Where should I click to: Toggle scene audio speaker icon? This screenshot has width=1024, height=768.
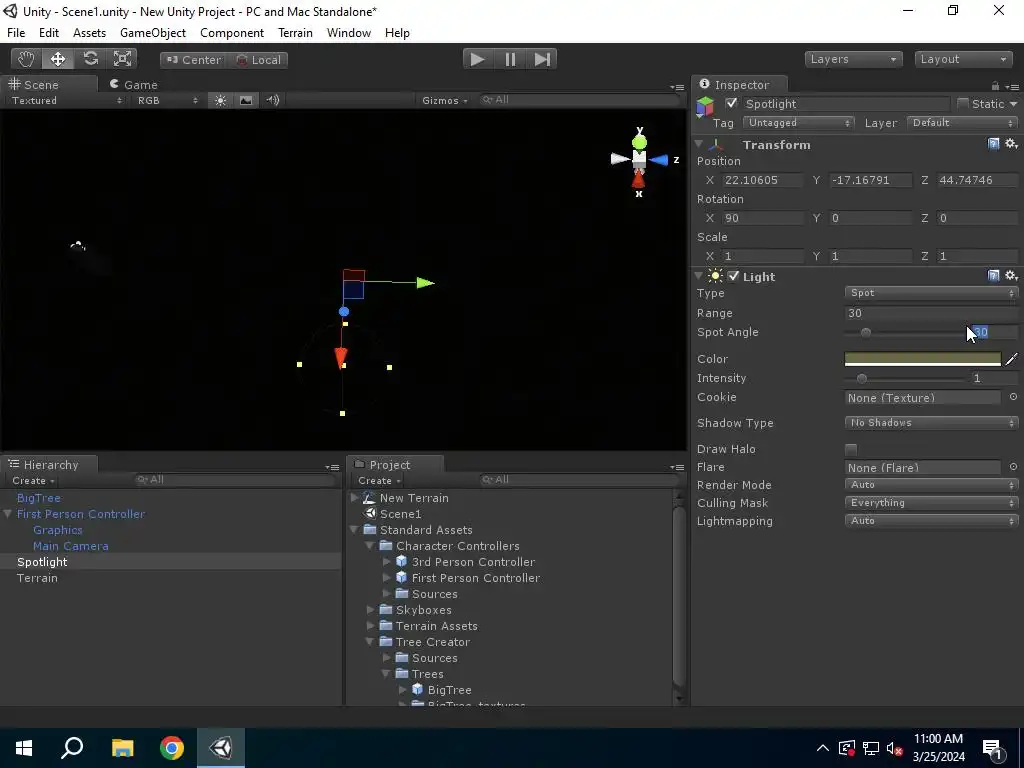(x=272, y=100)
